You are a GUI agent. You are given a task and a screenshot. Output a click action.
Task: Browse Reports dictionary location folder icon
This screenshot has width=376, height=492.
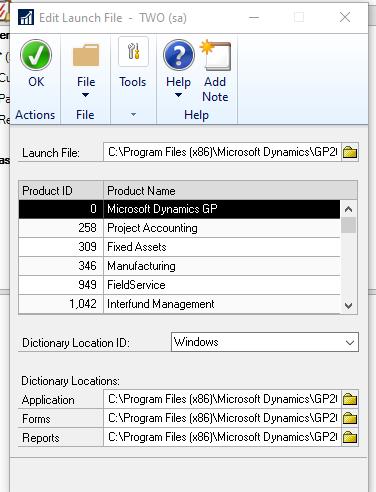350,437
